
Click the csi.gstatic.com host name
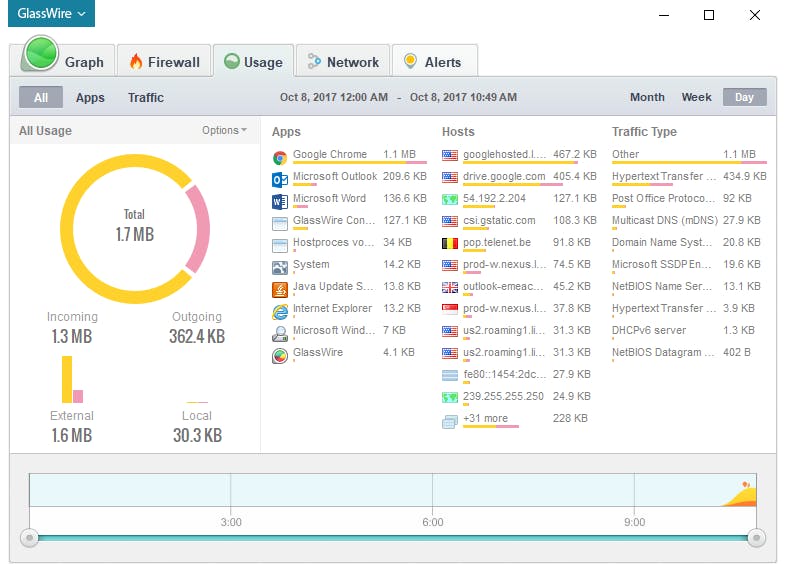click(499, 220)
